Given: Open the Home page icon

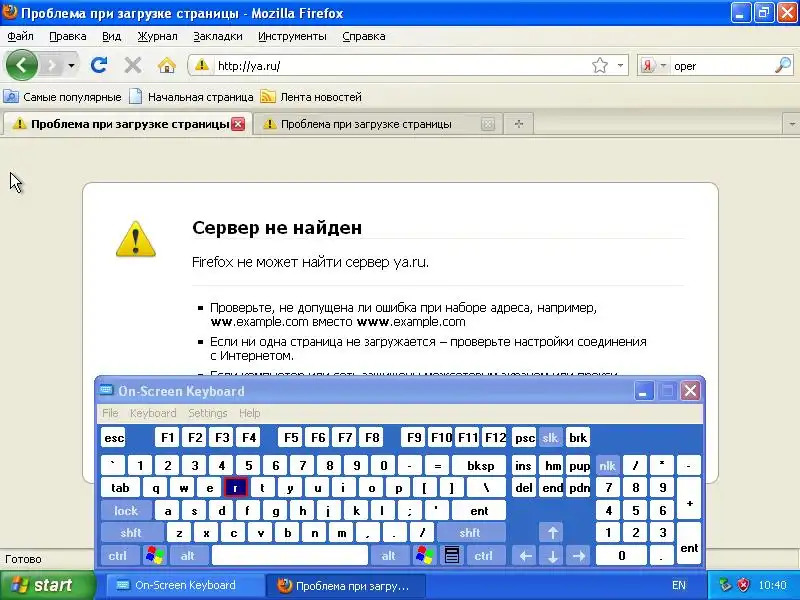Looking at the screenshot, I should [x=167, y=65].
